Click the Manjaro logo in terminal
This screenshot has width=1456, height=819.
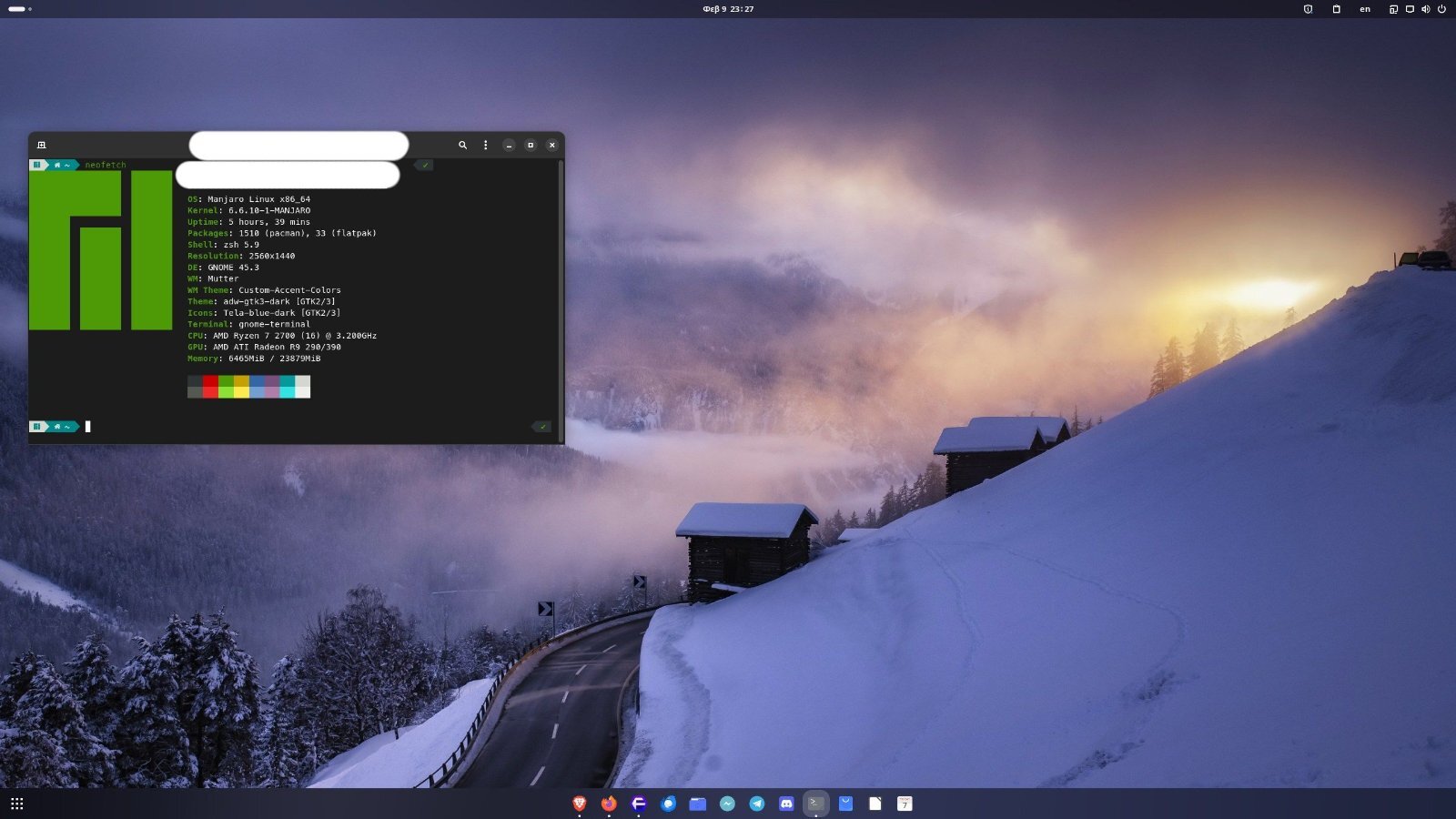coord(100,250)
